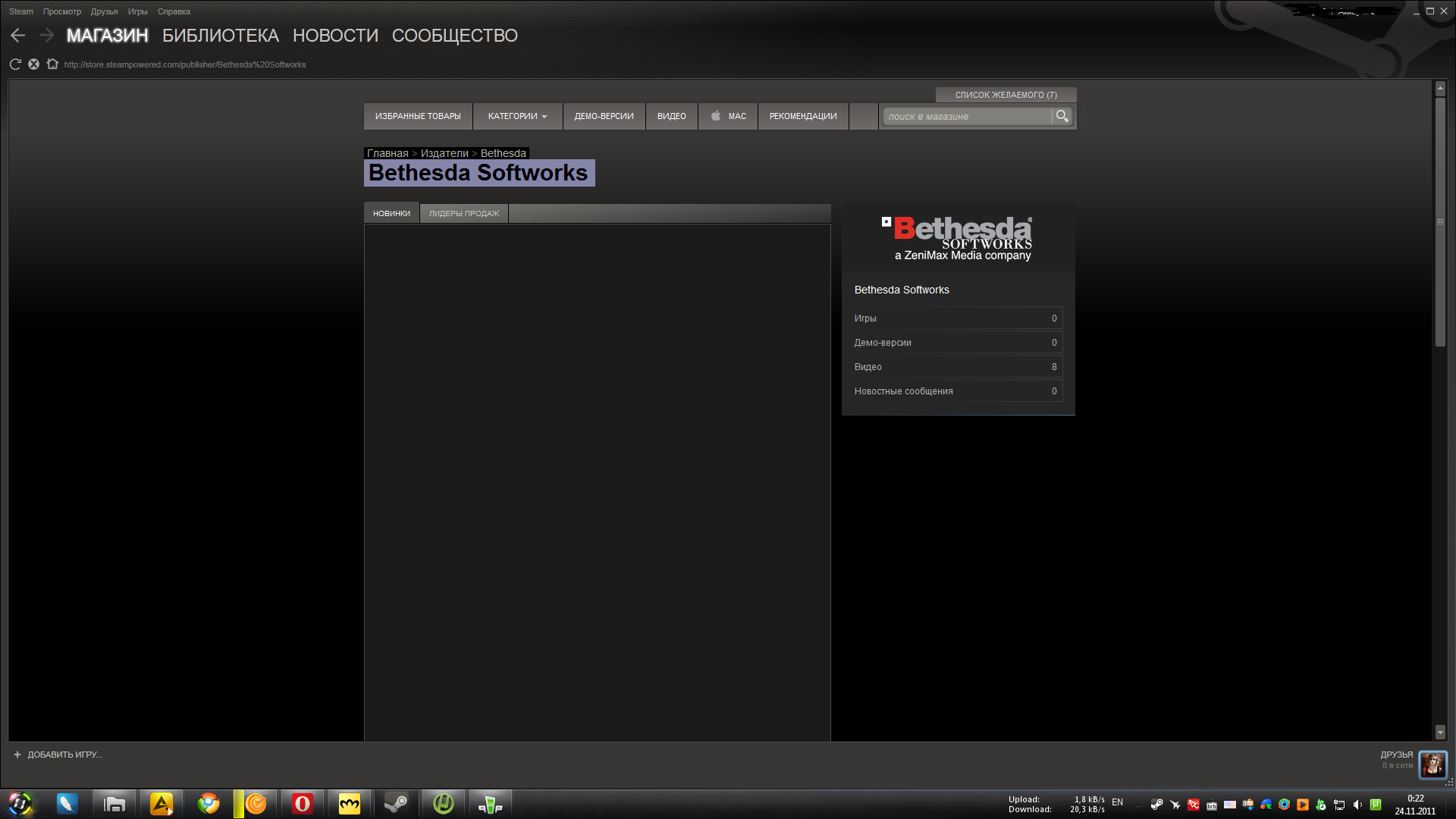Image resolution: width=1456 pixels, height=819 pixels.
Task: Expand the КАТЕГОРИИ dropdown
Action: [x=518, y=116]
